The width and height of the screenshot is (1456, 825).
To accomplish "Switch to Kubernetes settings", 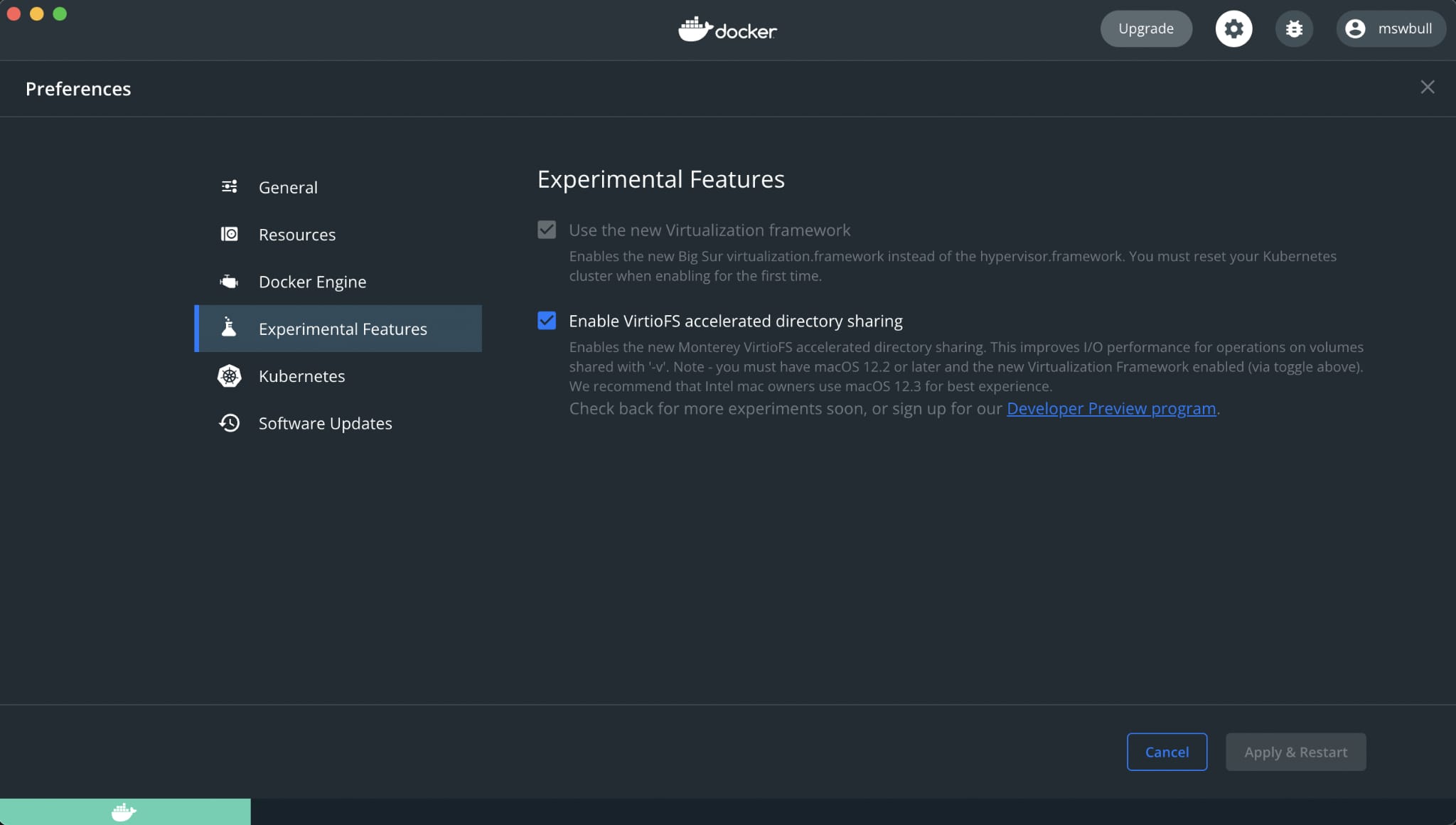I will pos(338,376).
